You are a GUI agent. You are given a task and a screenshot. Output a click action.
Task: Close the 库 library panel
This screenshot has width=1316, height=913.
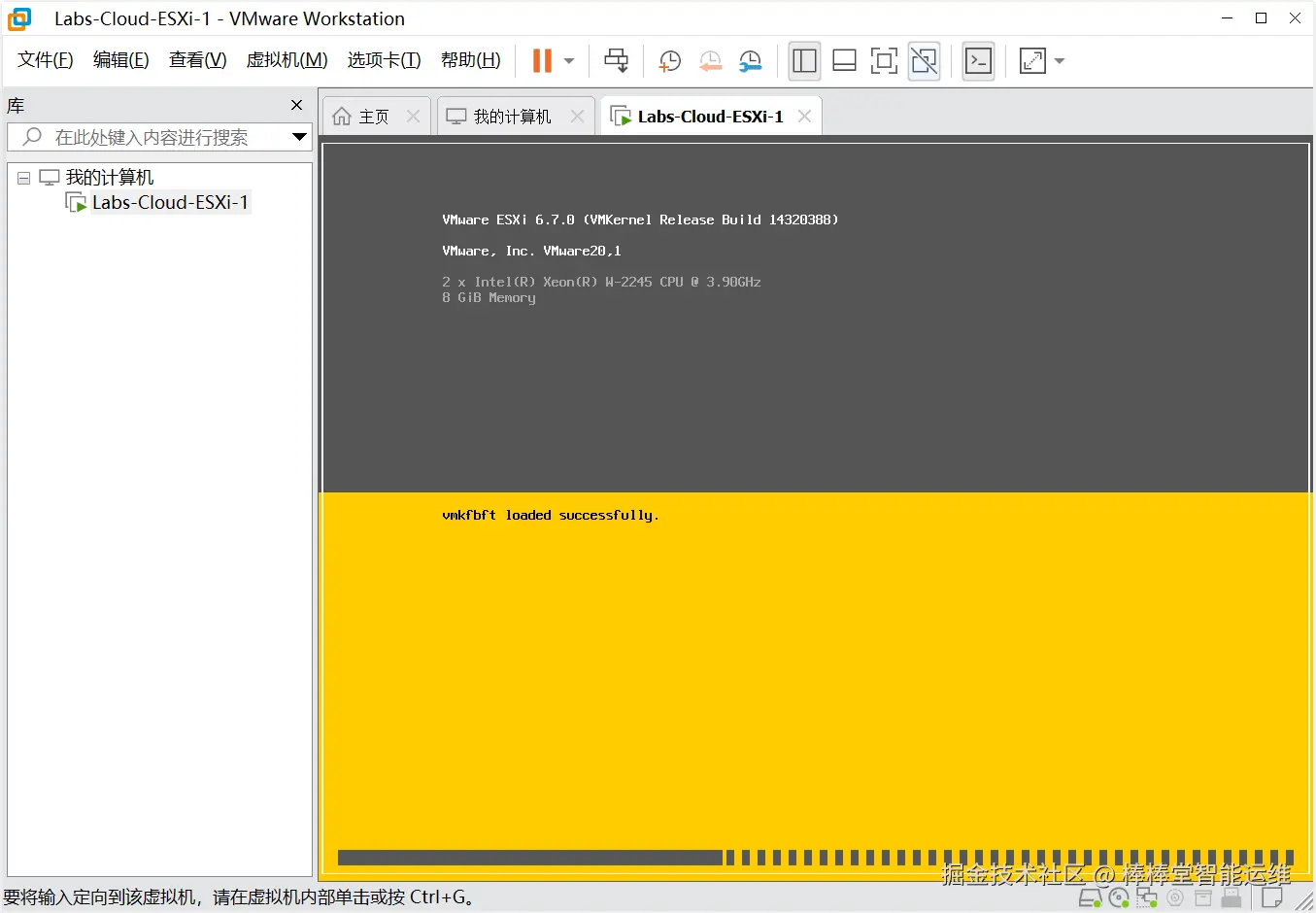click(297, 105)
